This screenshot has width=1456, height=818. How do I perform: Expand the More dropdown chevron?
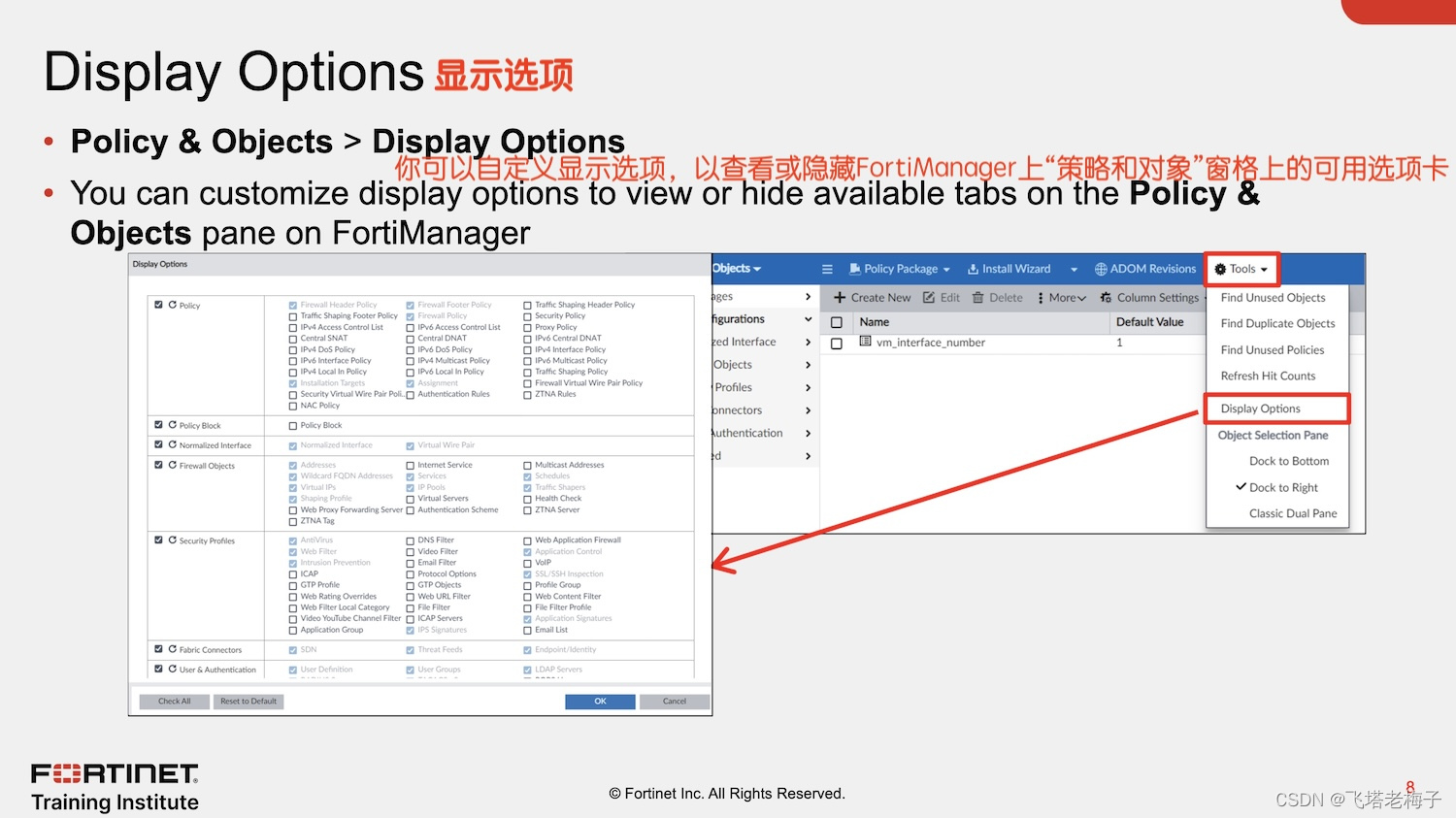1081,299
